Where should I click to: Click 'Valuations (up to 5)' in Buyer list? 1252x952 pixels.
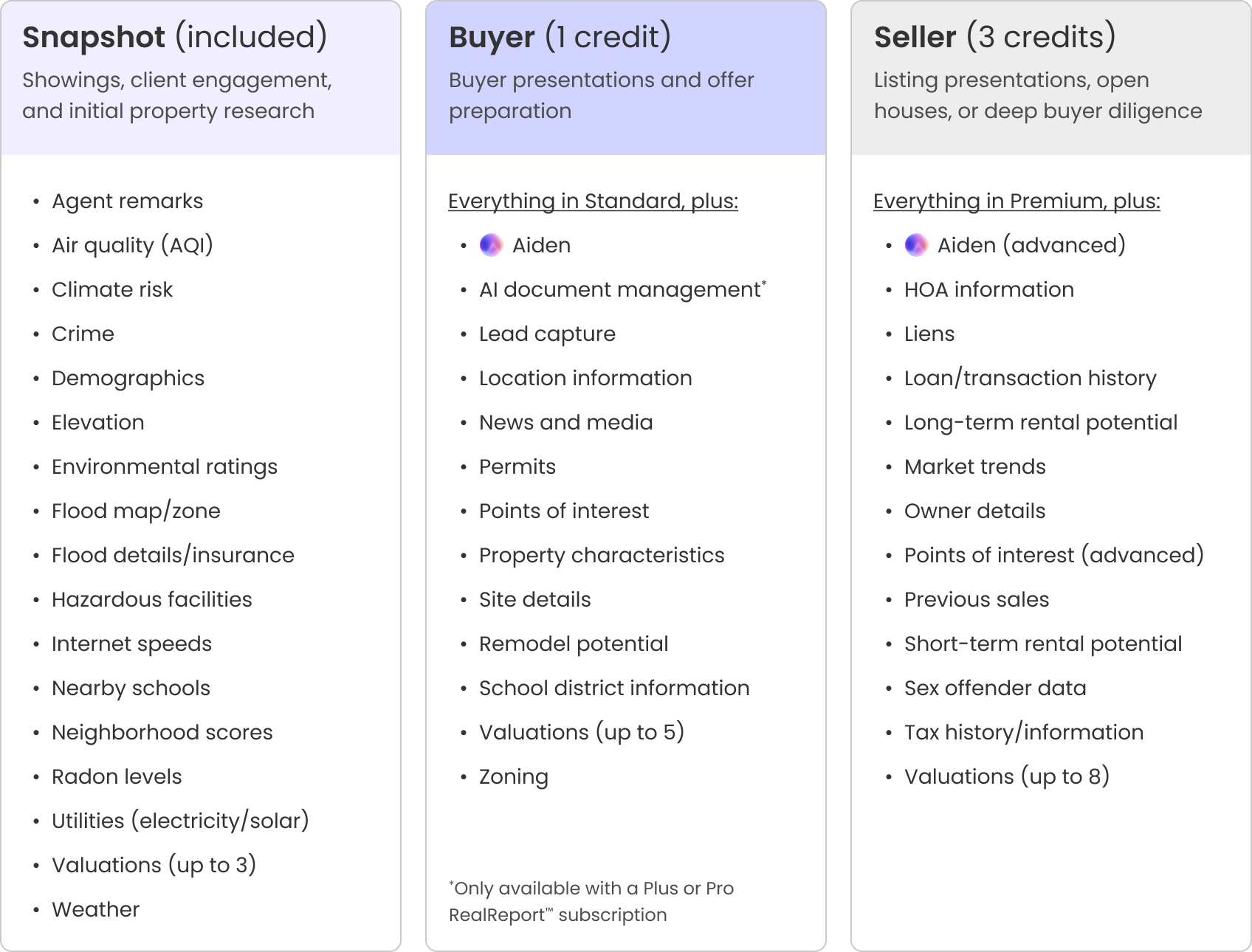tap(582, 732)
